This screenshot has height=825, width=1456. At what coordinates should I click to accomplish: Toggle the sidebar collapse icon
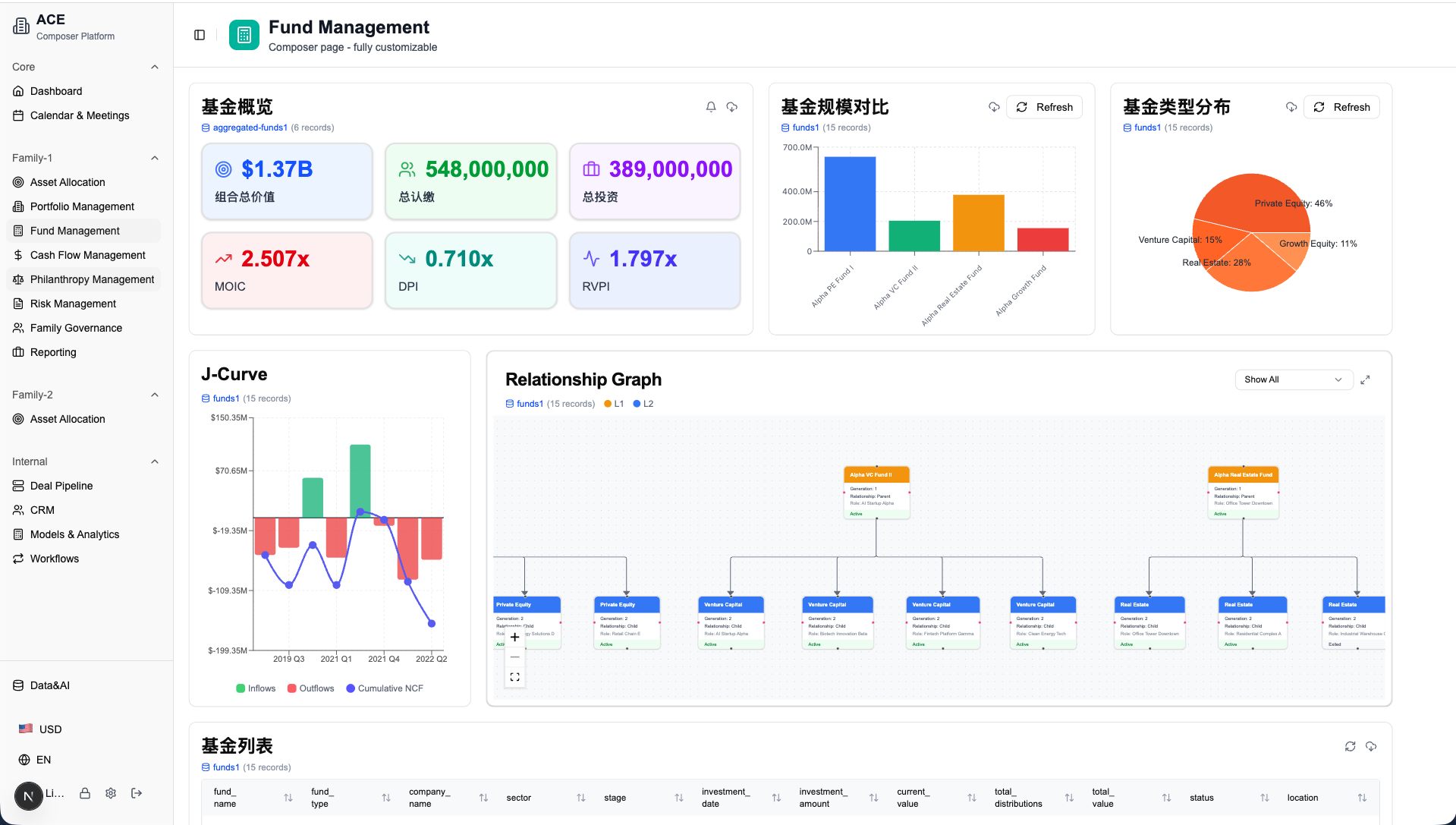coord(200,35)
